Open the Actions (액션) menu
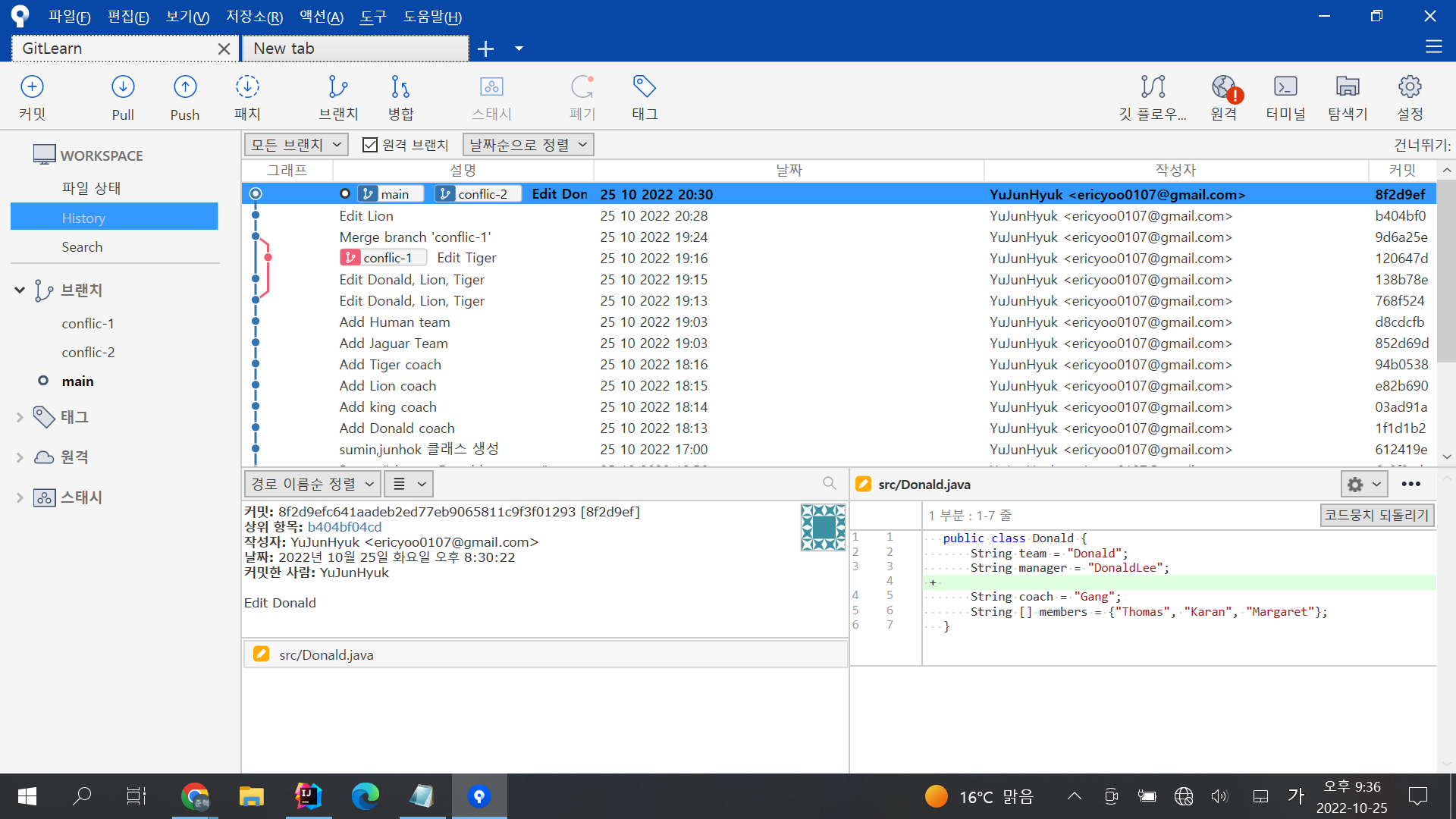Screen dimensions: 1456x819 click(322, 17)
